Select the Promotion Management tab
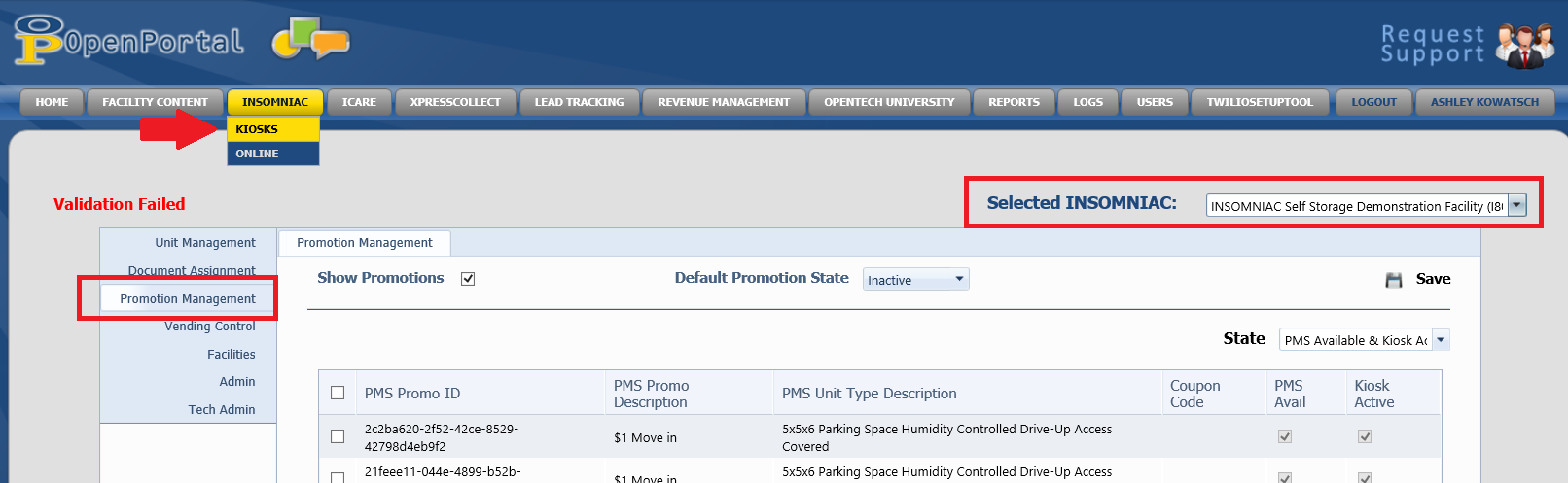 pos(365,243)
